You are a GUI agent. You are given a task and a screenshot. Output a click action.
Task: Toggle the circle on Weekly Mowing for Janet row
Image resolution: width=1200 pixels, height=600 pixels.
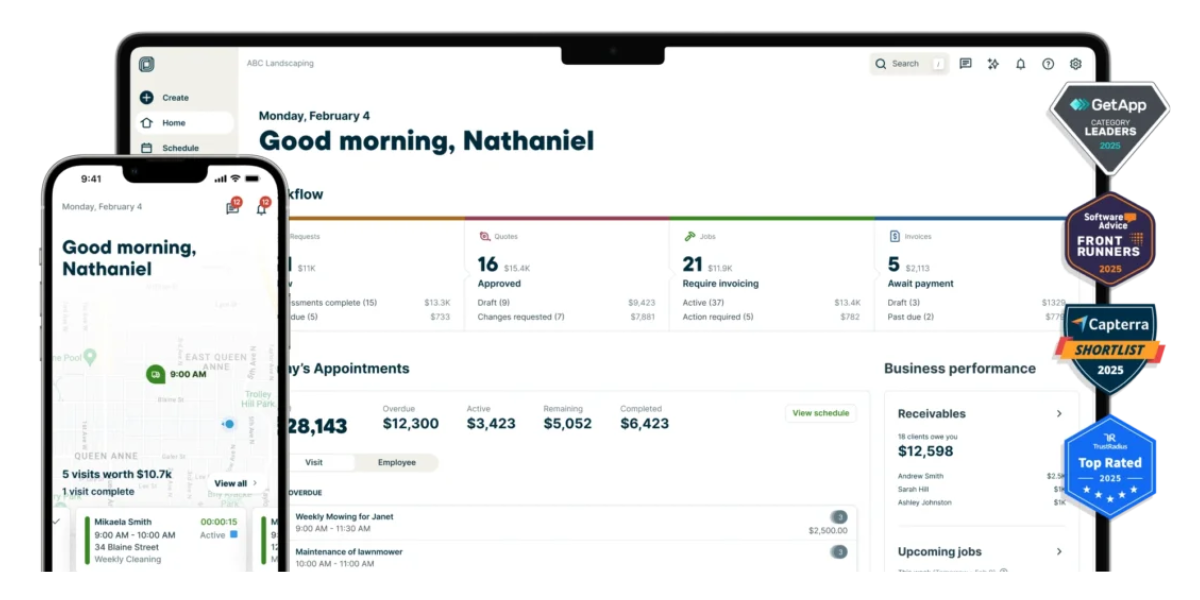point(839,516)
